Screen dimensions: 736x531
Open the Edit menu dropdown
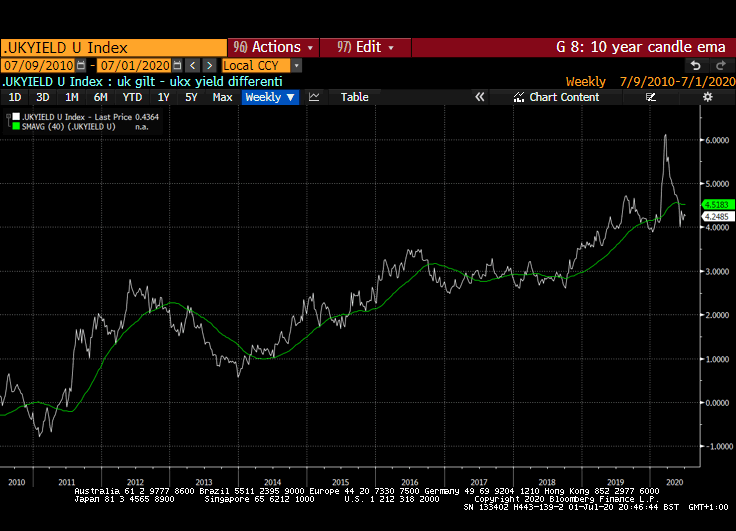tap(365, 47)
